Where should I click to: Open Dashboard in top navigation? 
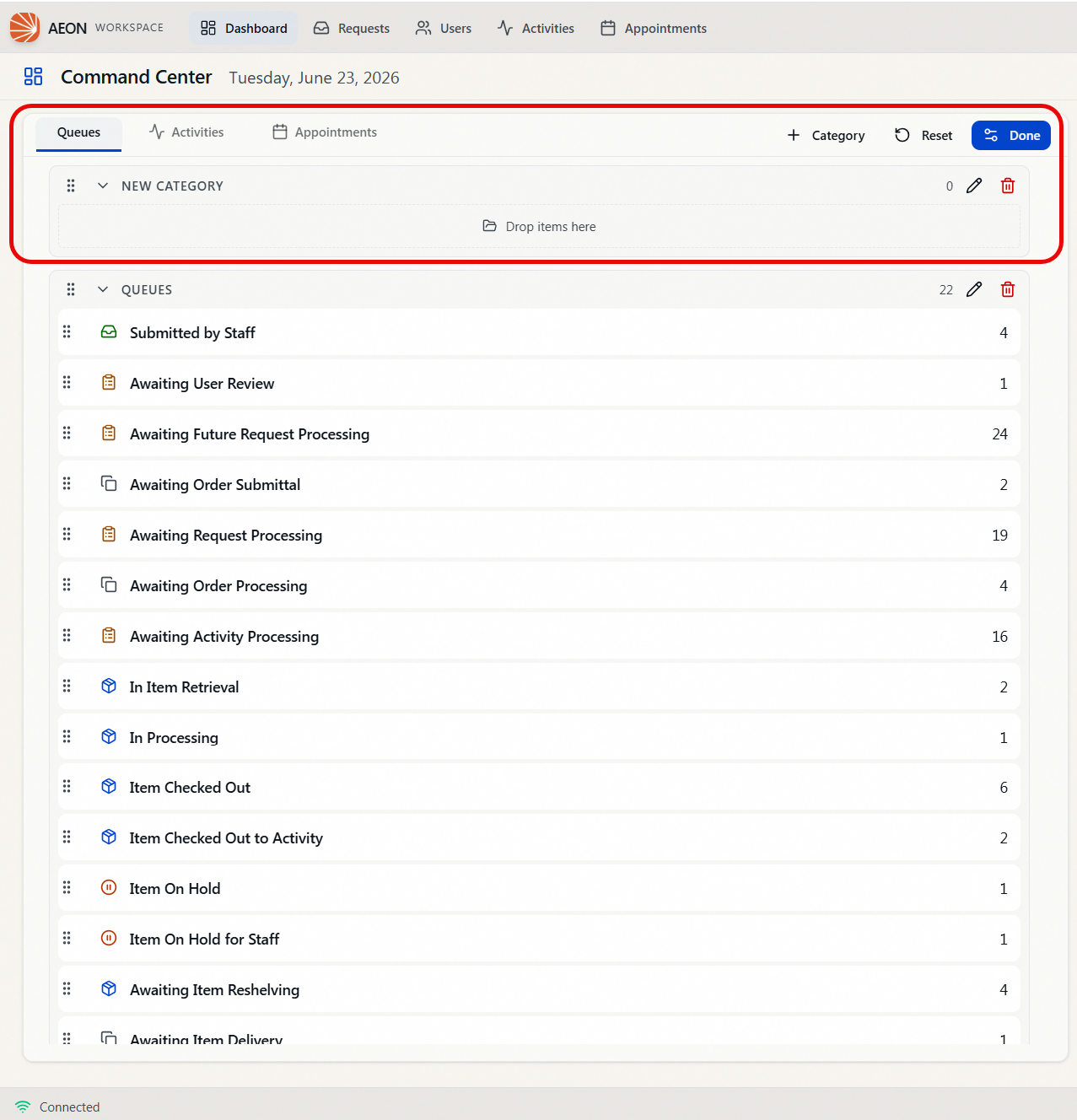[244, 28]
